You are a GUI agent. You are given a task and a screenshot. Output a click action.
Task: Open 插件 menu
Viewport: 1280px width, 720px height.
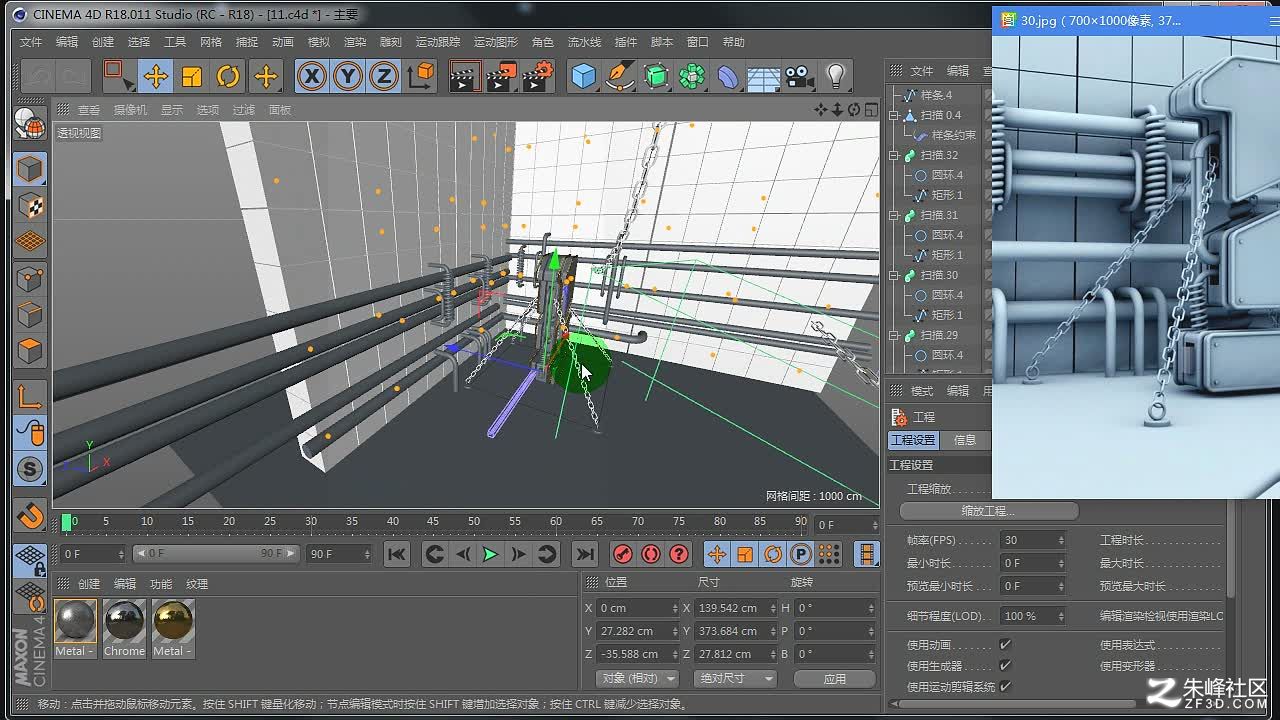626,42
